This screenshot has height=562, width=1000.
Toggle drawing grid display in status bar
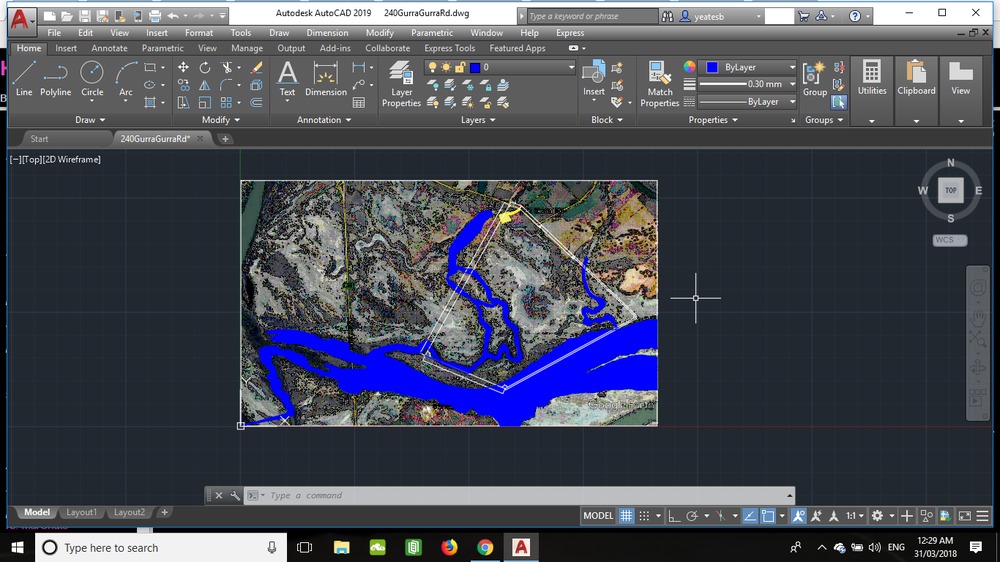pos(626,516)
